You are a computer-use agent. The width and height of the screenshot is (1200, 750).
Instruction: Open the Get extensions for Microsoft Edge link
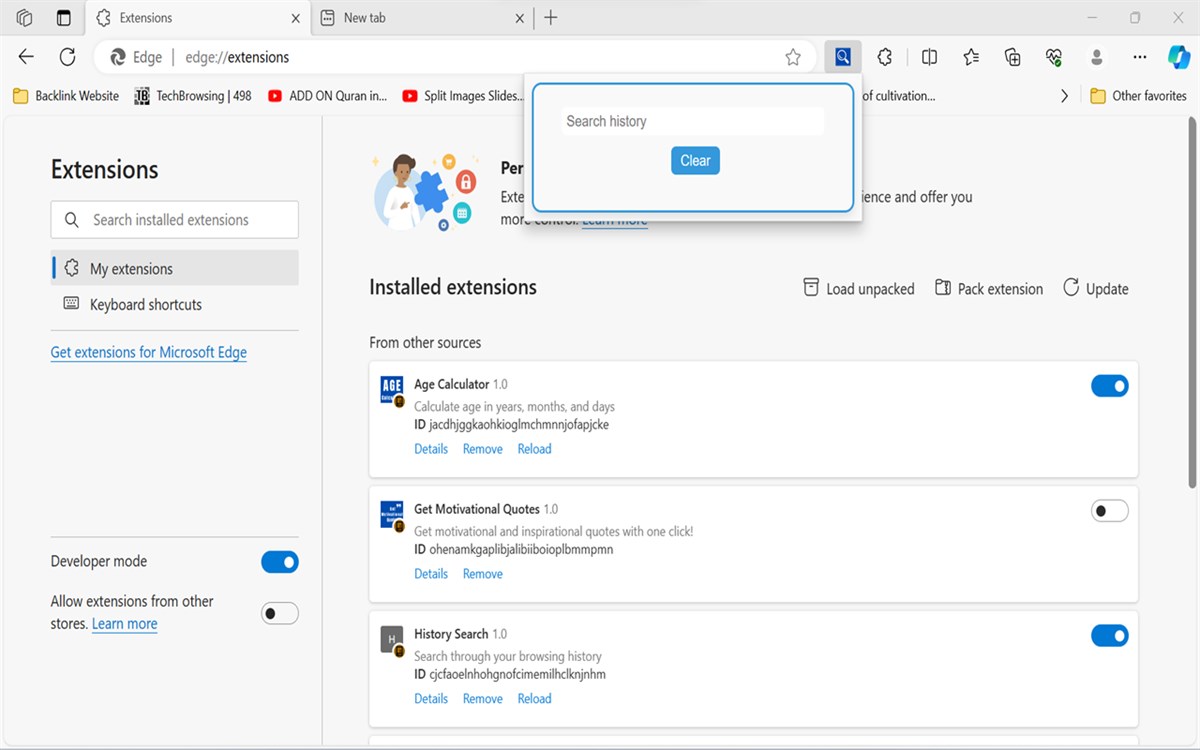coord(149,352)
